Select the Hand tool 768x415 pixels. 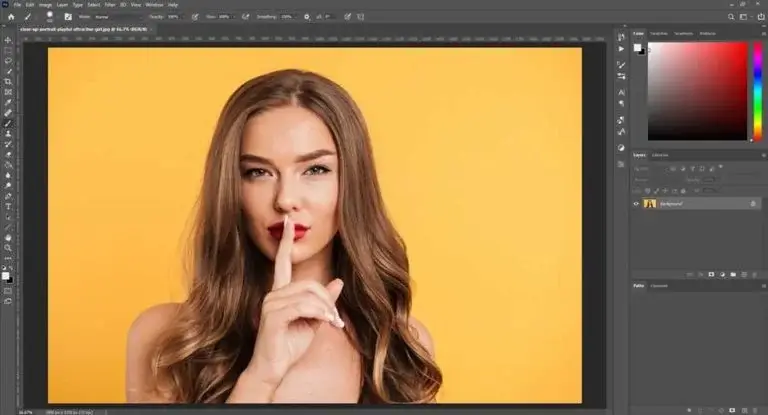point(8,238)
